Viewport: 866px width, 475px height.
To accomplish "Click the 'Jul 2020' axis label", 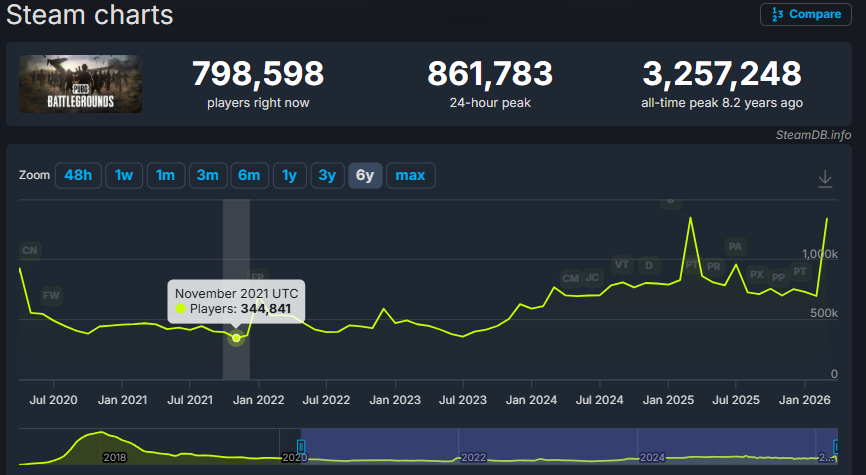I will pyautogui.click(x=54, y=400).
